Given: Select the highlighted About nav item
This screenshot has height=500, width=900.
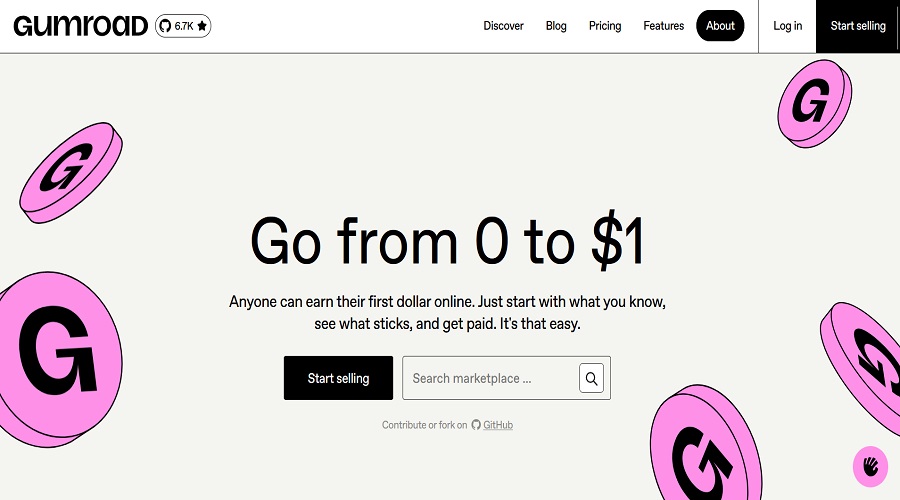Looking at the screenshot, I should pyautogui.click(x=720, y=26).
